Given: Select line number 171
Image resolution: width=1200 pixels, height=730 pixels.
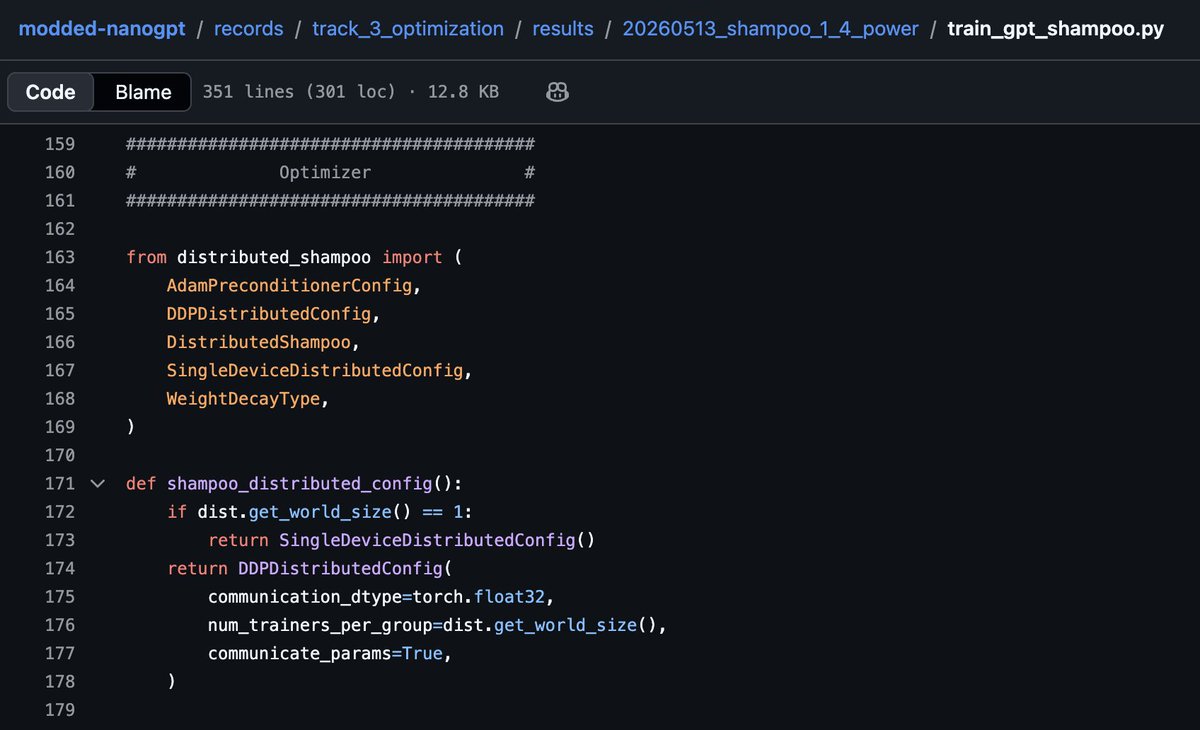Looking at the screenshot, I should [x=60, y=484].
